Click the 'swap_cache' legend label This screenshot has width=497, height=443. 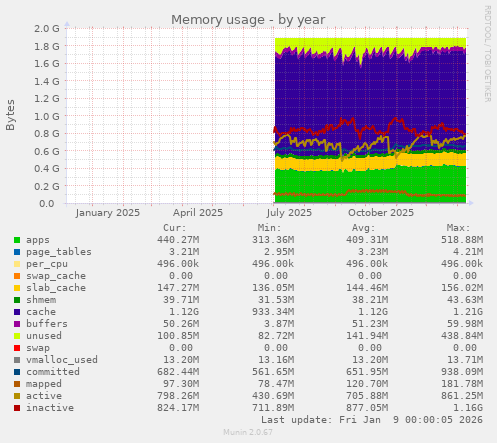click(56, 276)
